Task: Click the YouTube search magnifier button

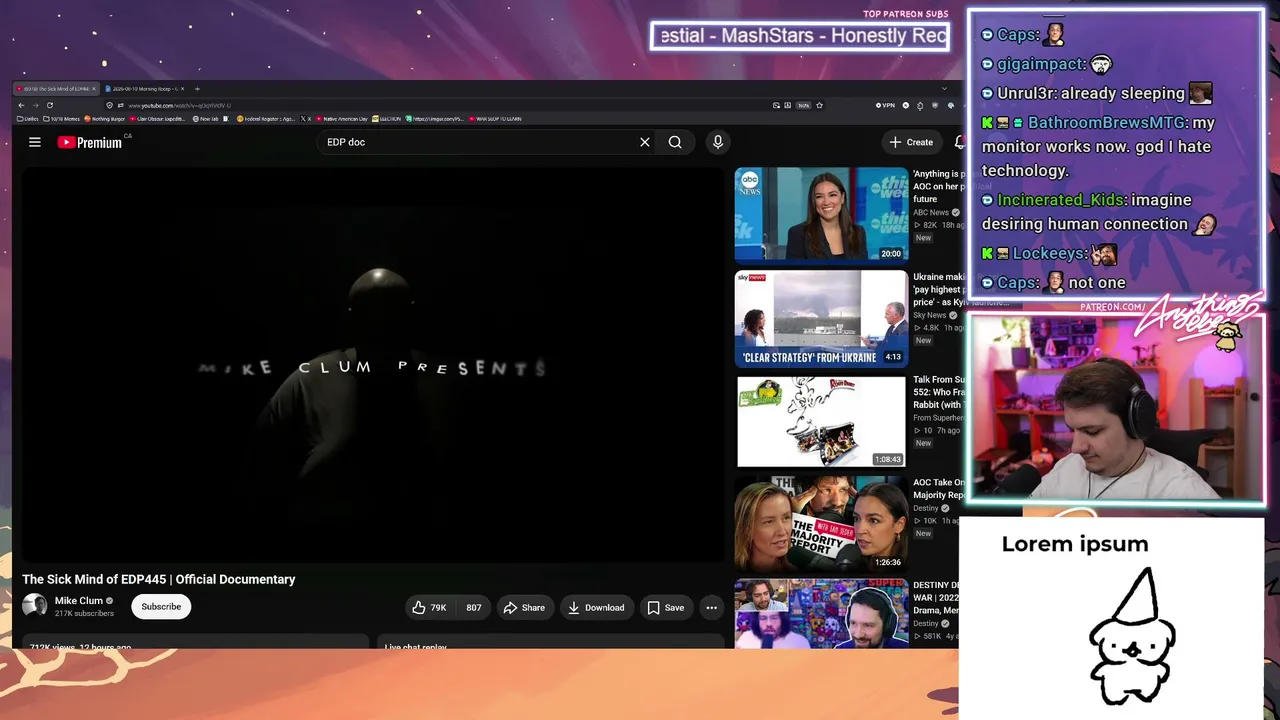Action: point(675,142)
